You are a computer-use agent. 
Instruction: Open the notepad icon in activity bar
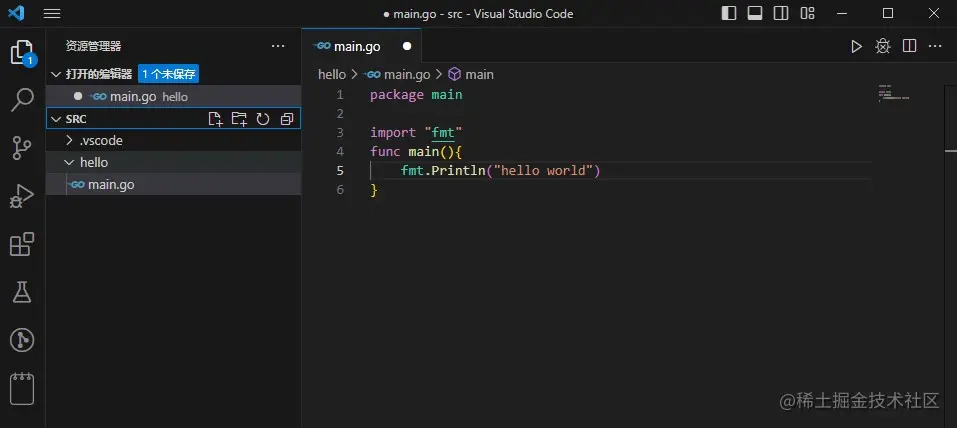coord(23,388)
